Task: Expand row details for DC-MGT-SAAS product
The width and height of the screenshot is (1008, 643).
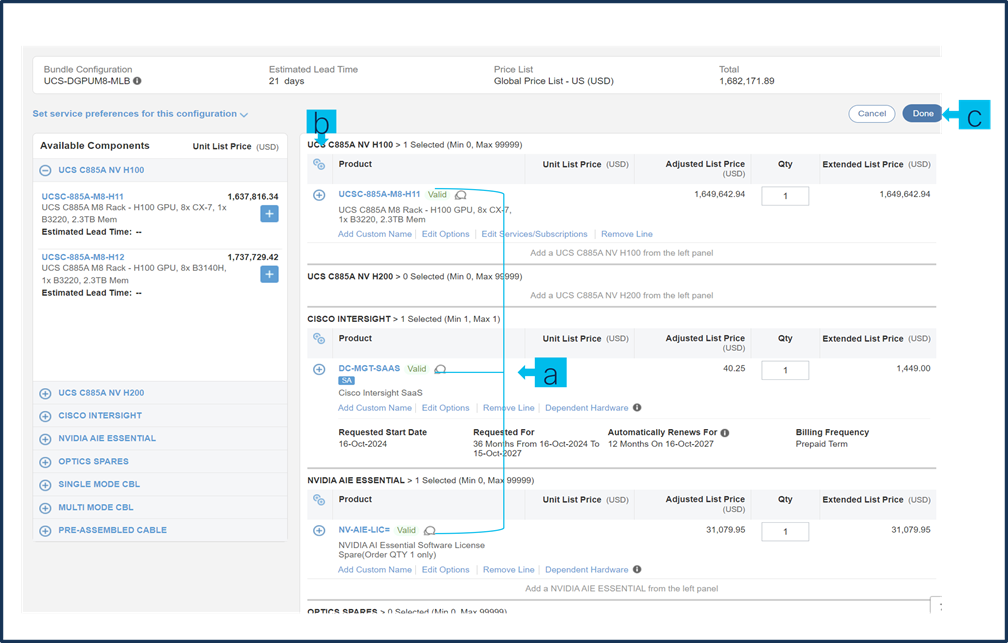Action: [x=319, y=369]
